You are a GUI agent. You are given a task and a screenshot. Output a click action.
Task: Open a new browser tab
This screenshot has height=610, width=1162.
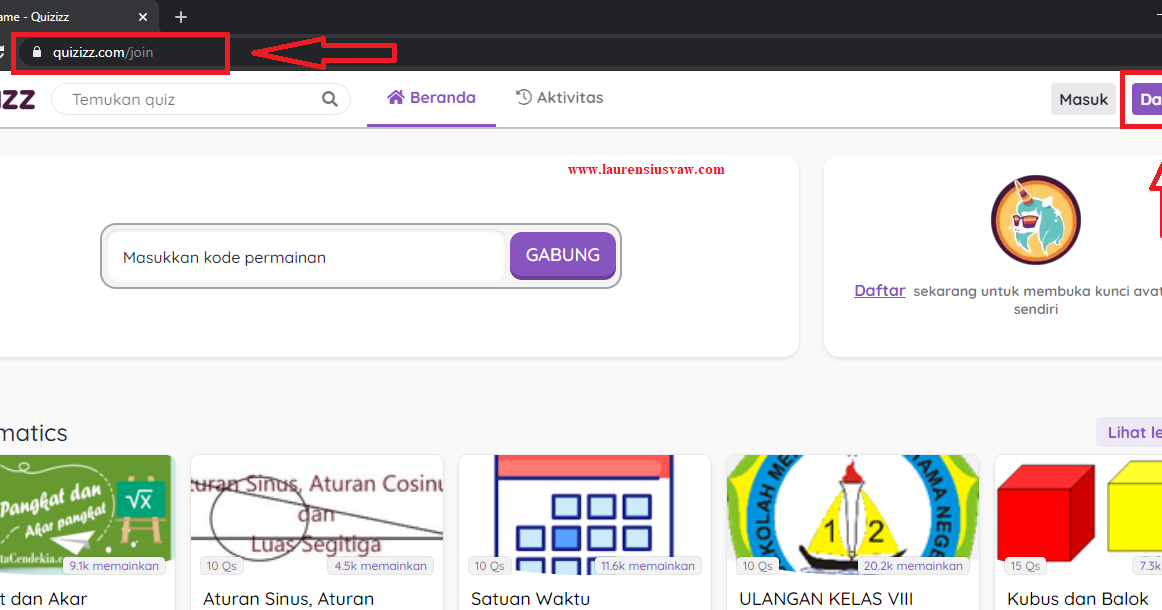(181, 16)
